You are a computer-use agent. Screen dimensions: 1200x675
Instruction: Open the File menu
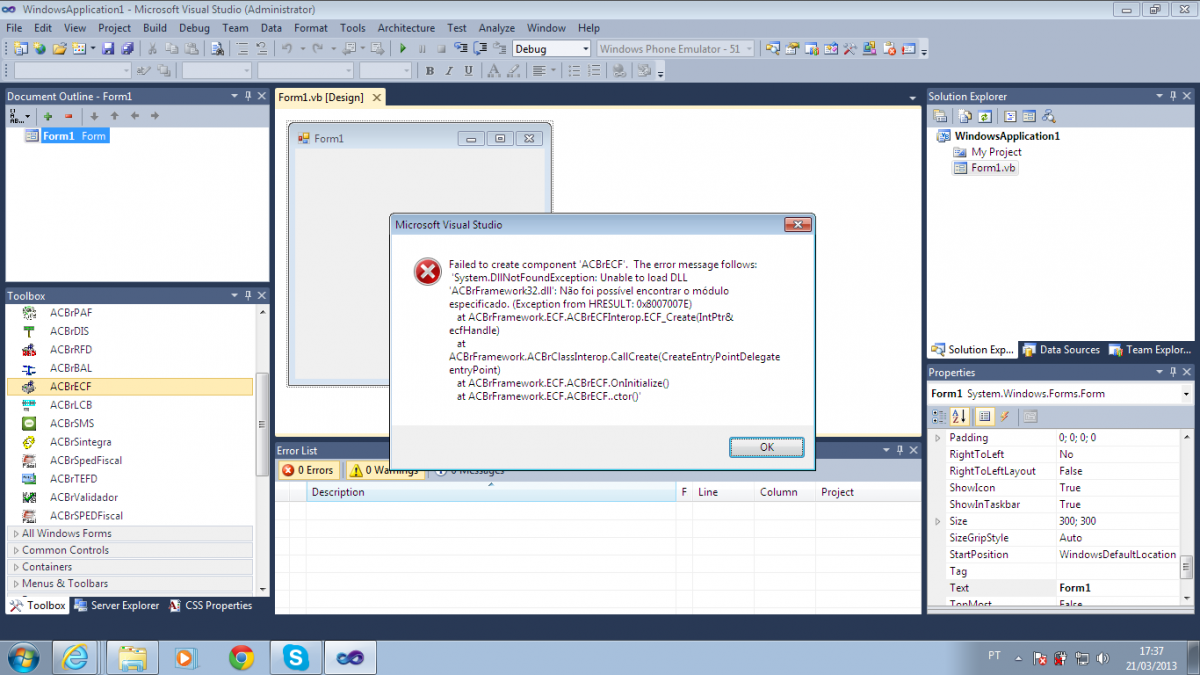pyautogui.click(x=14, y=28)
